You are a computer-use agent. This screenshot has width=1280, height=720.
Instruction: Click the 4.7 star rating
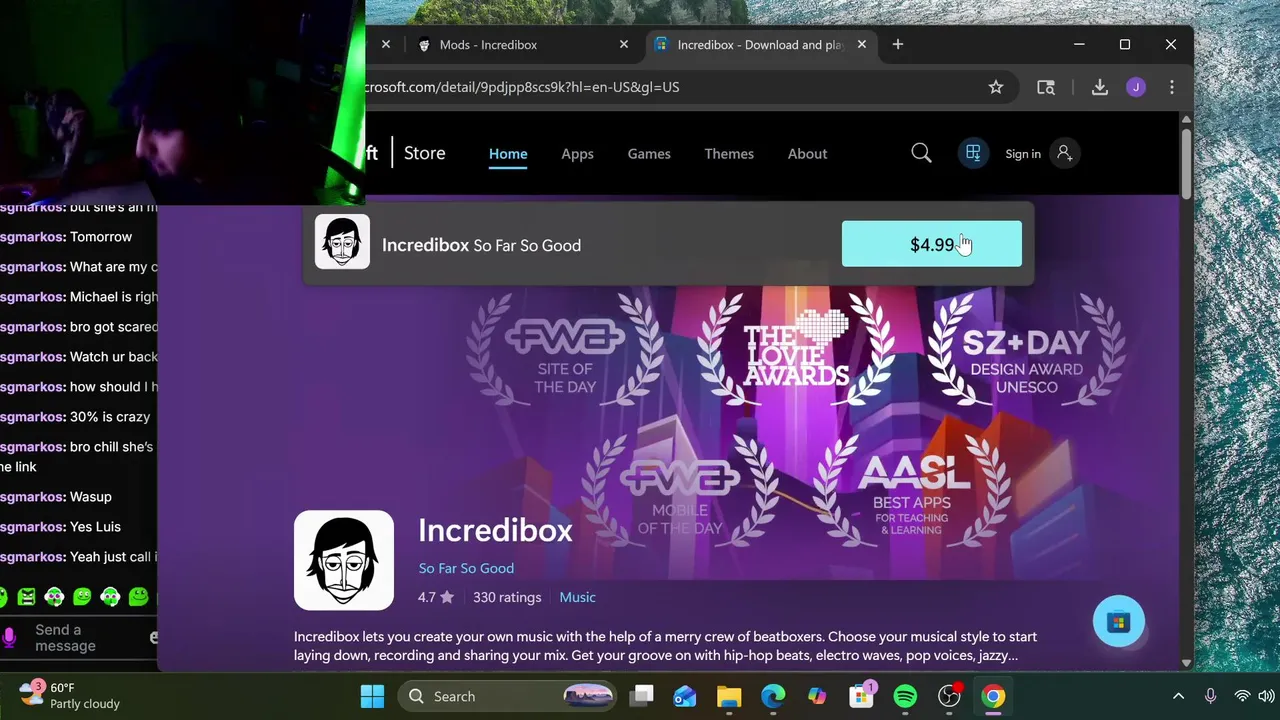pos(436,597)
